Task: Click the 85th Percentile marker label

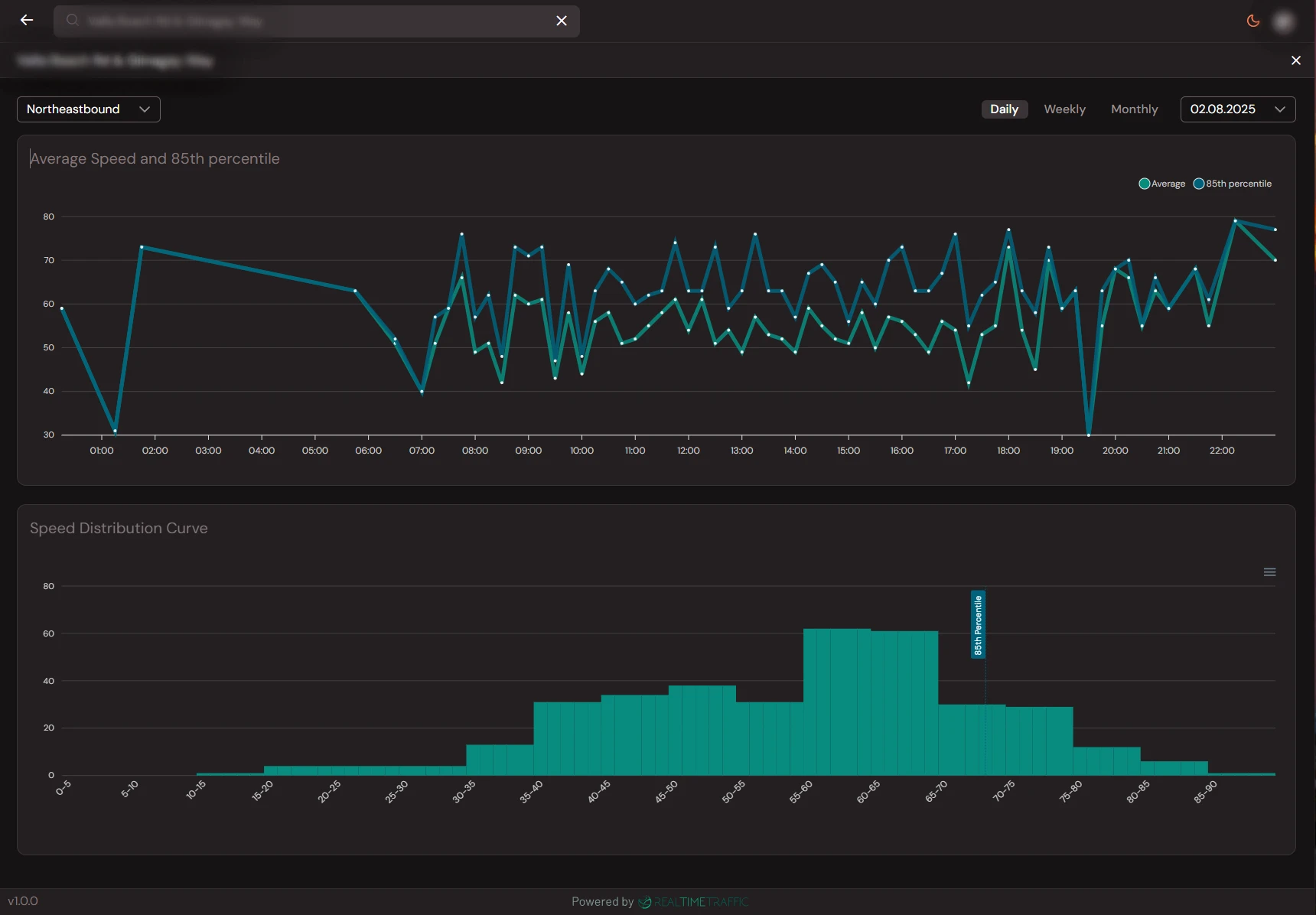Action: click(x=978, y=624)
